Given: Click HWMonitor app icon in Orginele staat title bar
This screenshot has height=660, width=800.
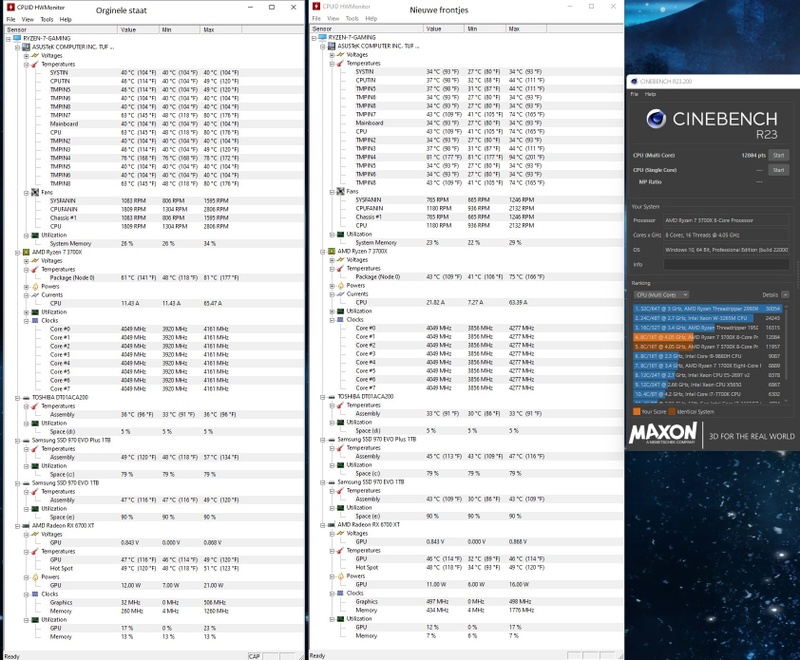Looking at the screenshot, I should click(11, 7).
